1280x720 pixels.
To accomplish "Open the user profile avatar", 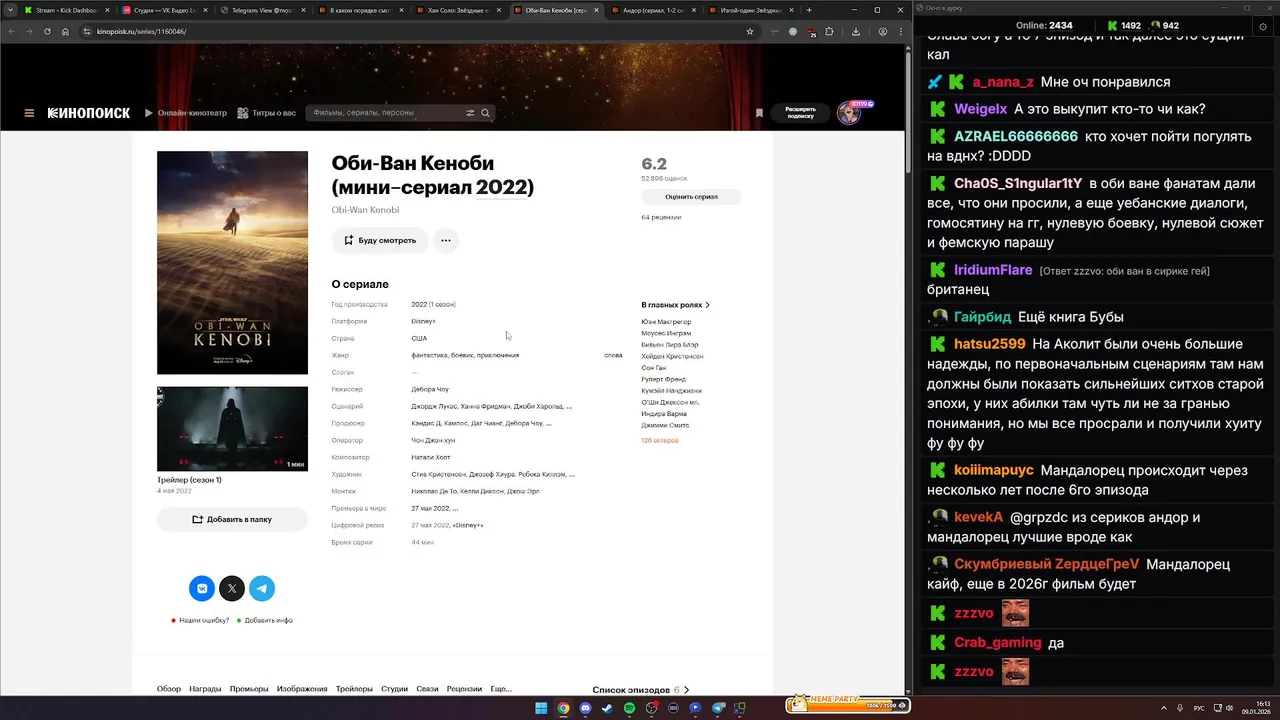I will (x=849, y=113).
